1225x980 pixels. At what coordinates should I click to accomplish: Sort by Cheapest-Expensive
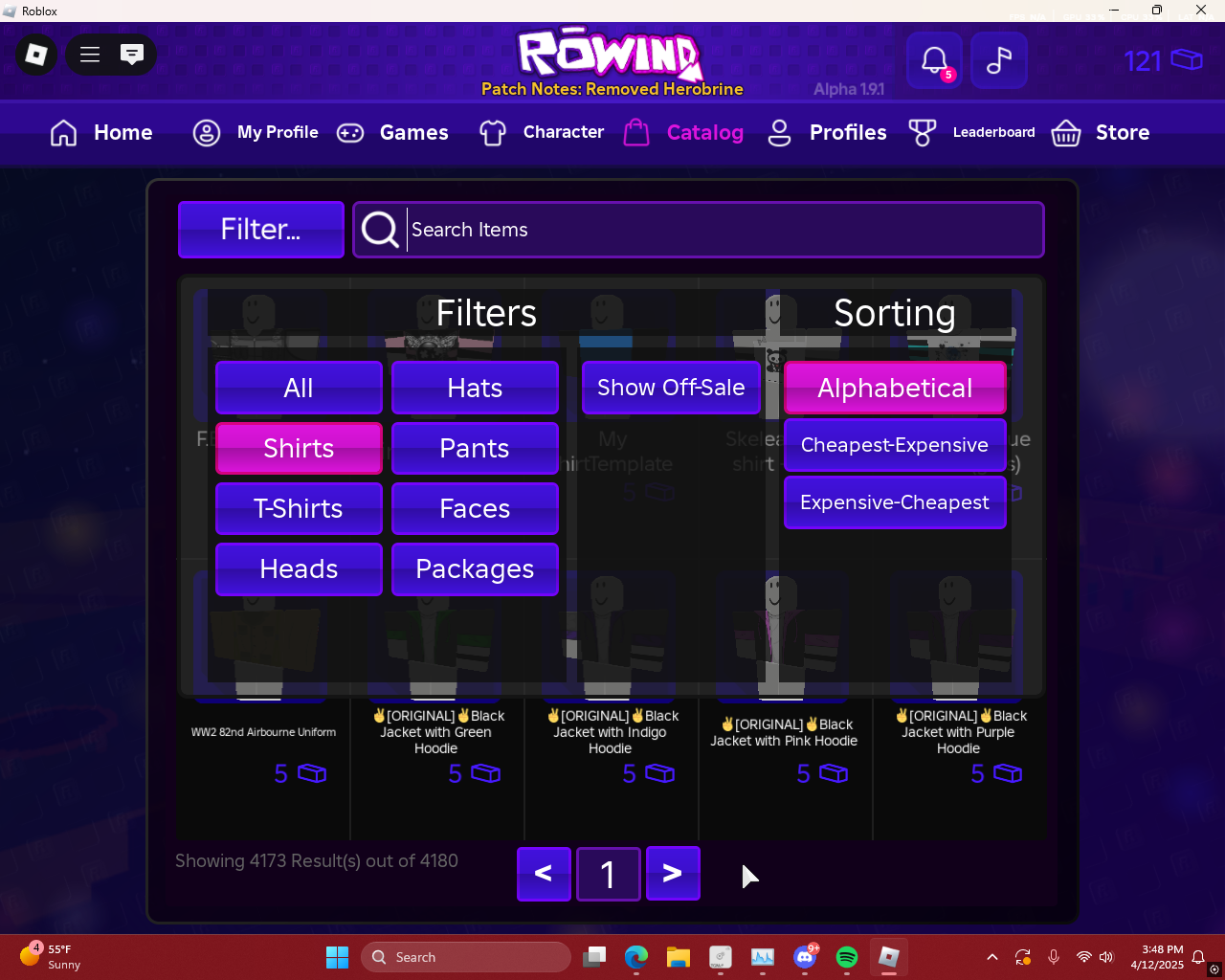pyautogui.click(x=895, y=445)
